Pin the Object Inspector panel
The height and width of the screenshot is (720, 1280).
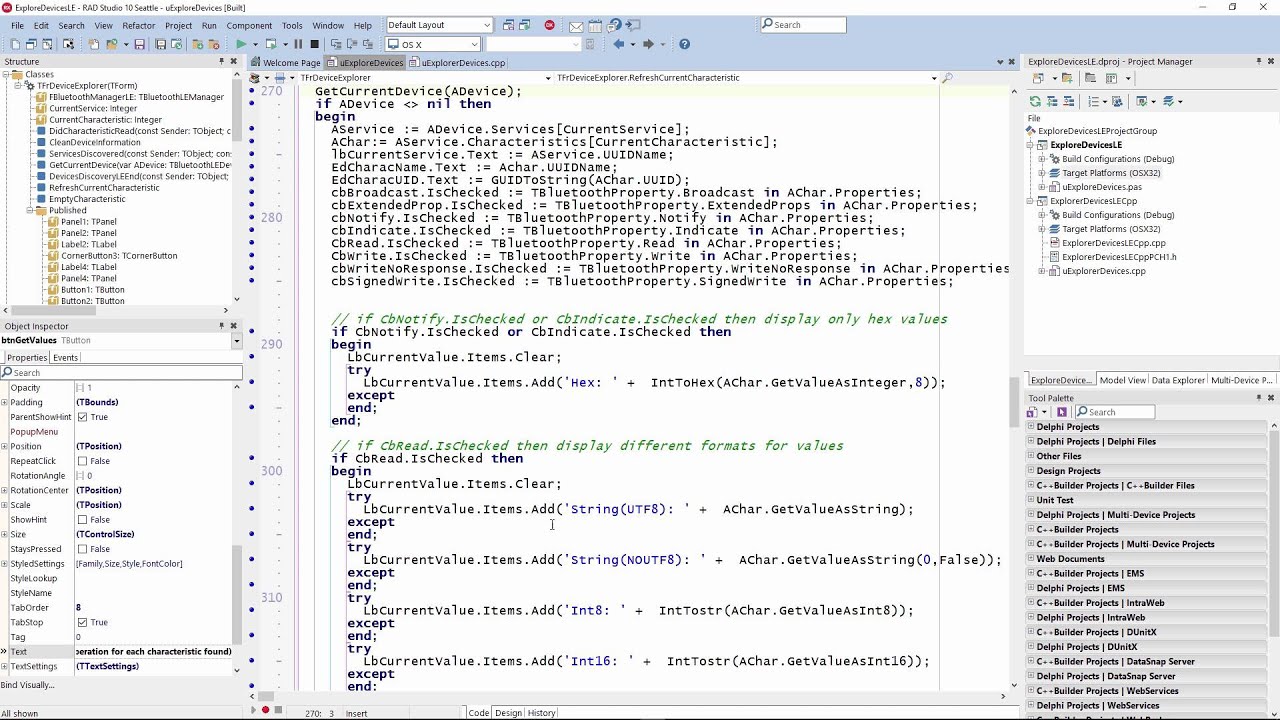tap(222, 326)
